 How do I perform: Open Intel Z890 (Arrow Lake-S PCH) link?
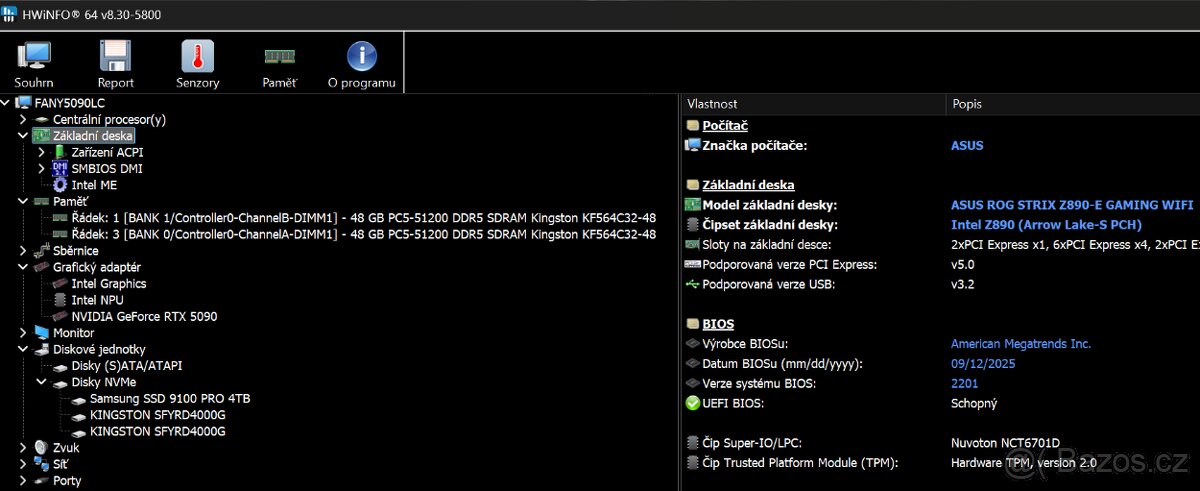(x=1046, y=225)
